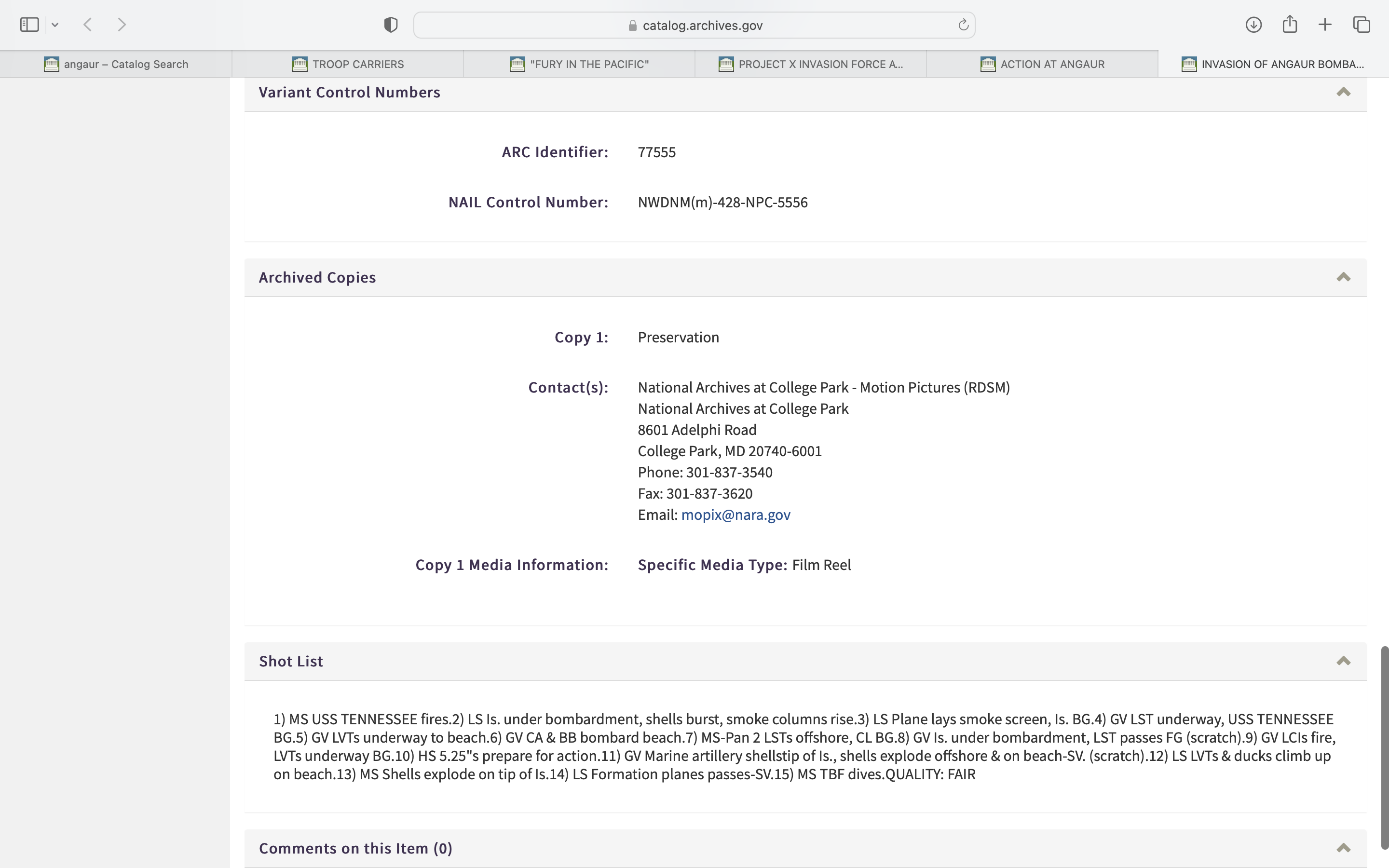Show tab overview icon

1362,25
